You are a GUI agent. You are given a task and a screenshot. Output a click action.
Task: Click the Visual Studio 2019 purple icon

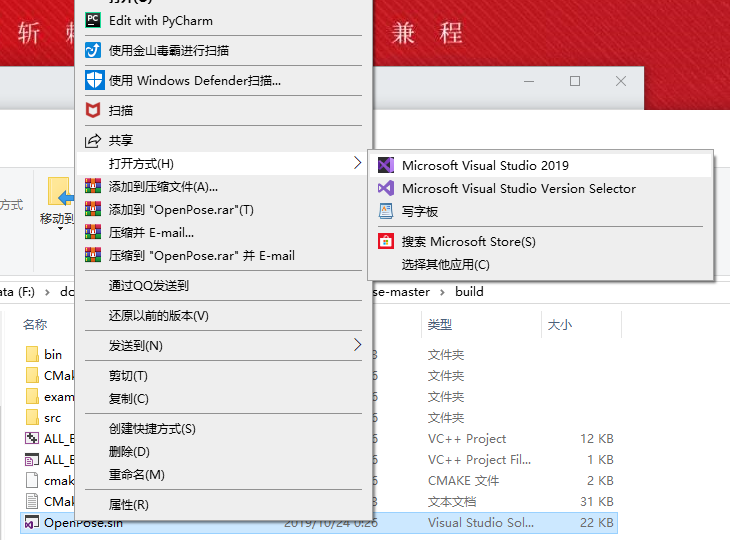(x=386, y=165)
